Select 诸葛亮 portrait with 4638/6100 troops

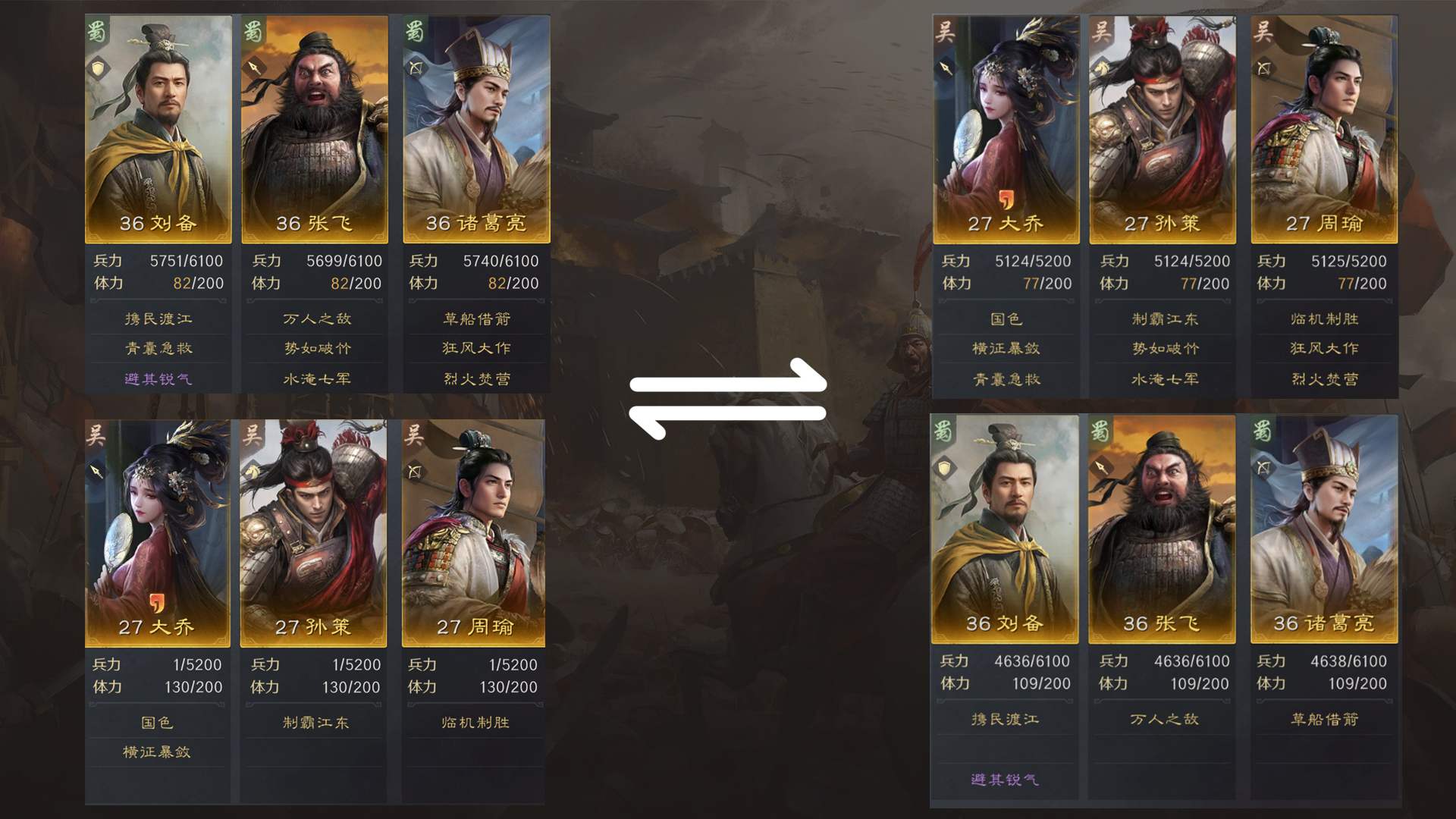1324,529
